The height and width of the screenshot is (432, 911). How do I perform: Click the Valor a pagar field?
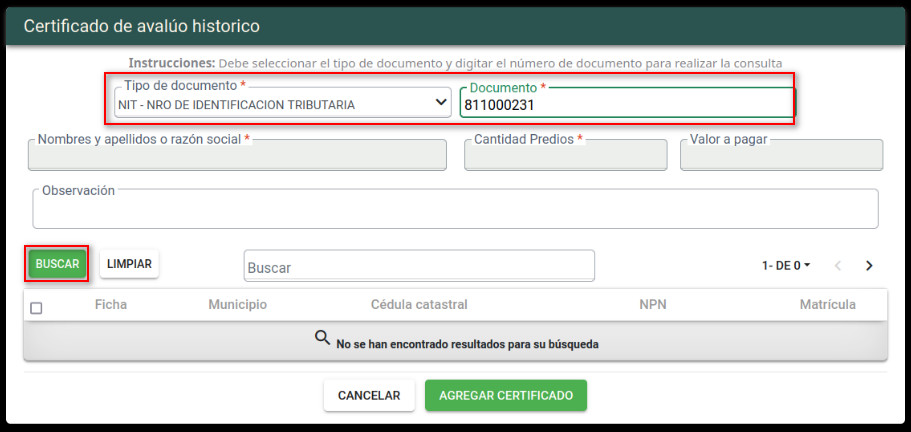(x=781, y=154)
